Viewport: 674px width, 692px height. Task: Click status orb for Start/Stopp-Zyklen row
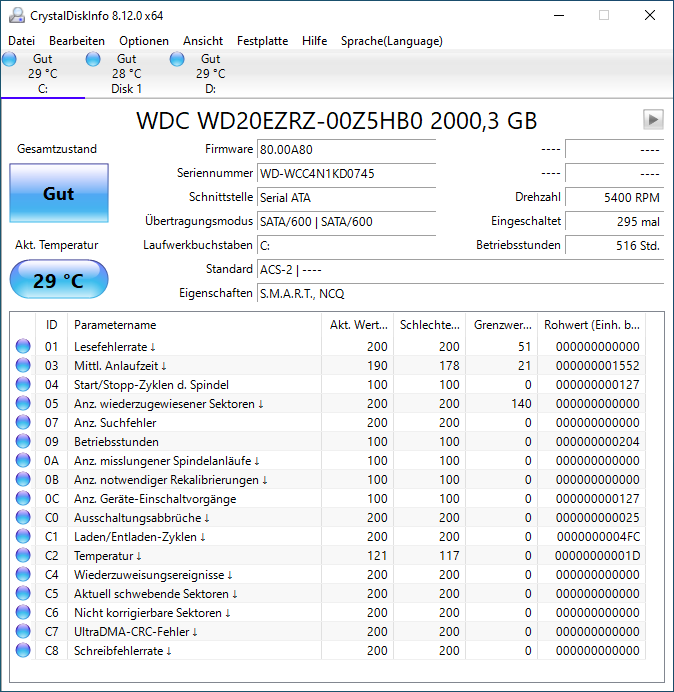click(23, 384)
